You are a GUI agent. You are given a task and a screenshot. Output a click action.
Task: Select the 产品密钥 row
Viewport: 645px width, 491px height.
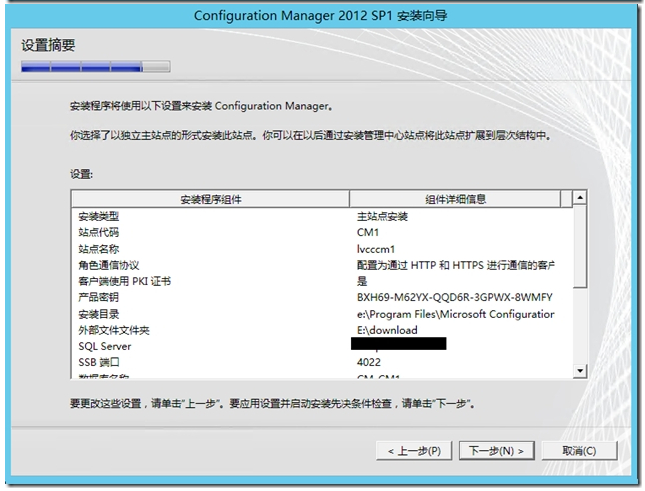(322, 297)
